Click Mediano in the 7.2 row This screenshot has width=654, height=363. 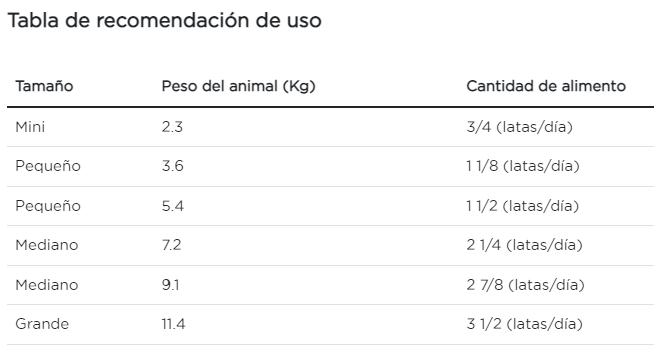[x=47, y=245]
